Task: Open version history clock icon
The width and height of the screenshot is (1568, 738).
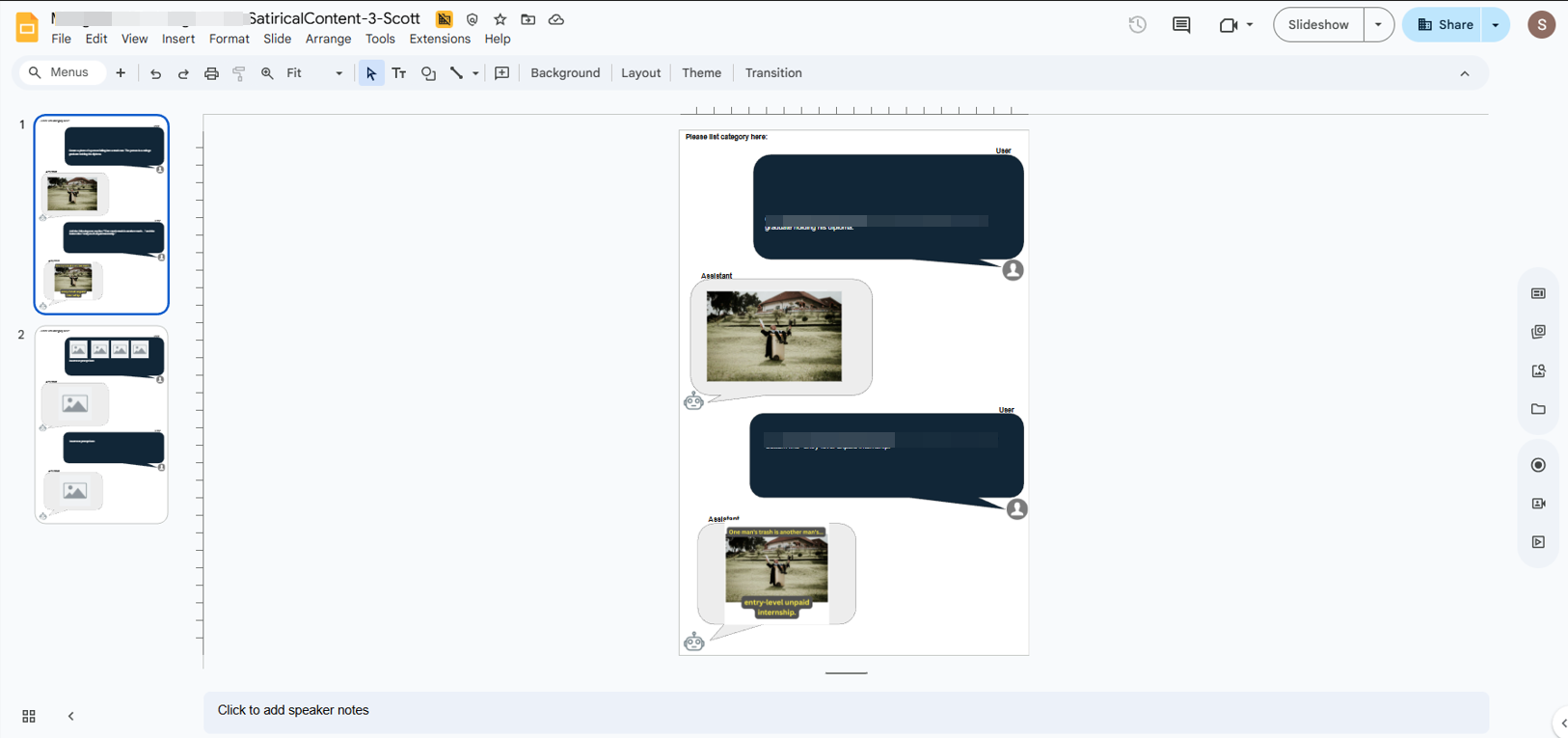Action: pos(1137,25)
